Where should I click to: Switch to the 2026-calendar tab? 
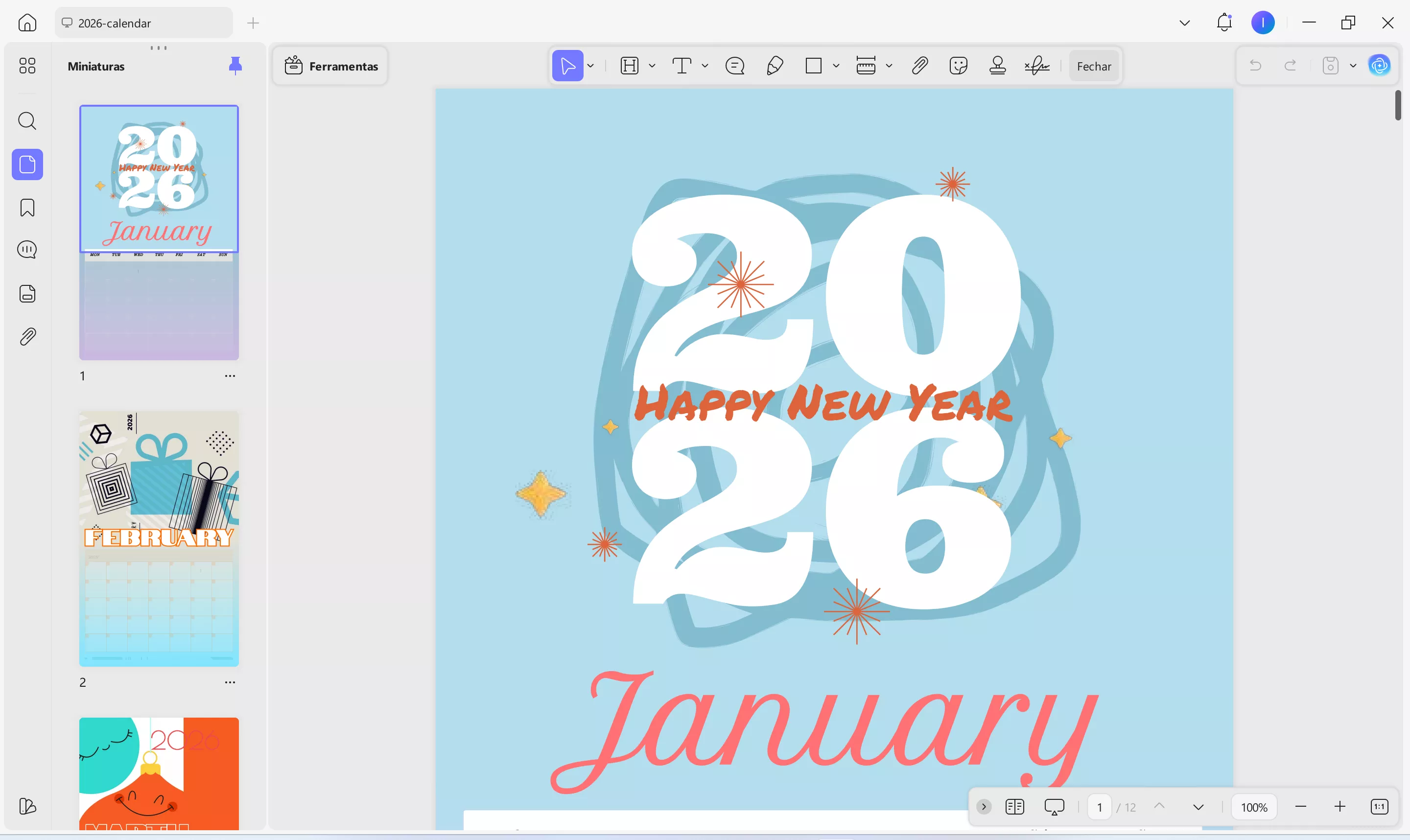115,23
